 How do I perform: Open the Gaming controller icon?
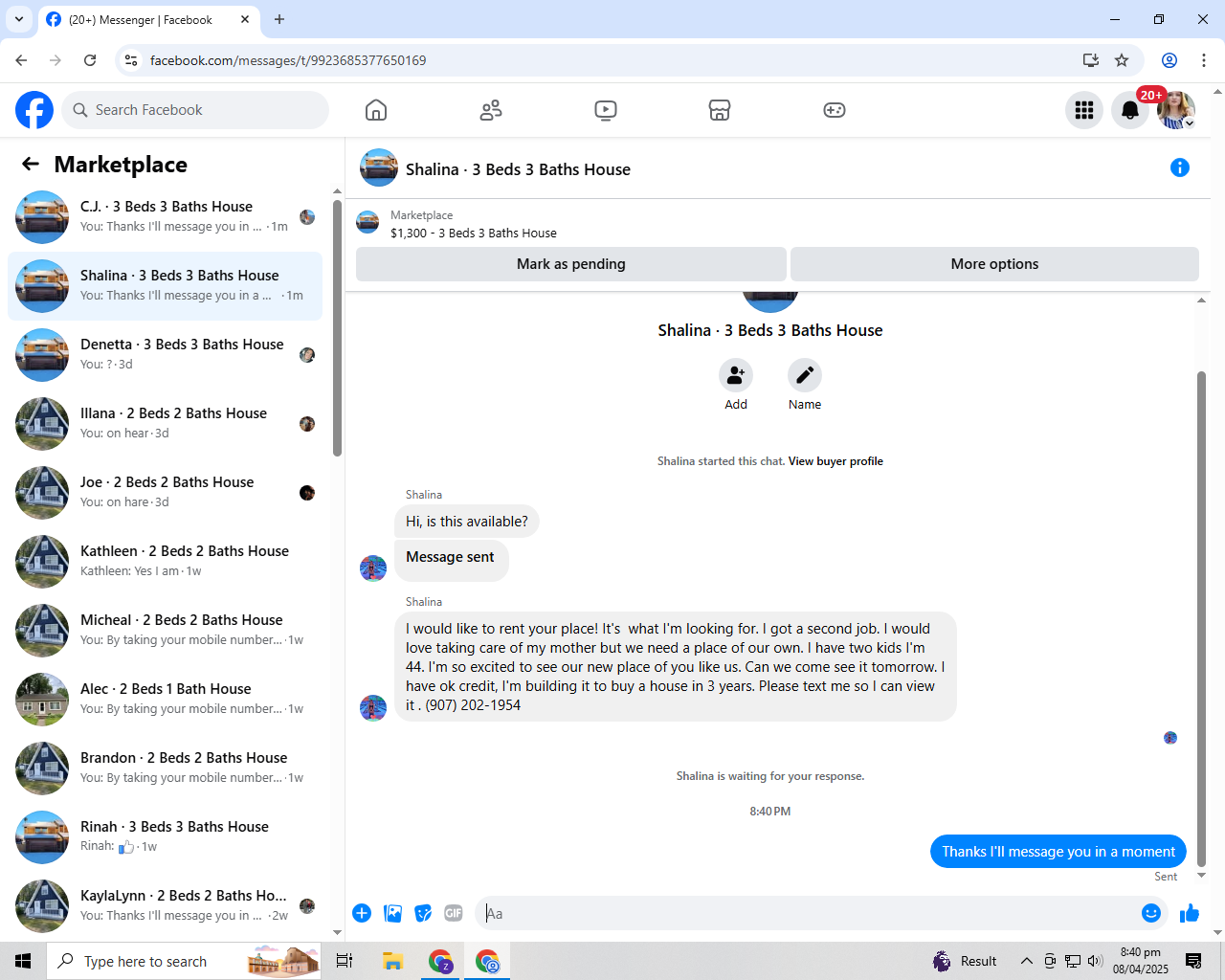click(835, 110)
